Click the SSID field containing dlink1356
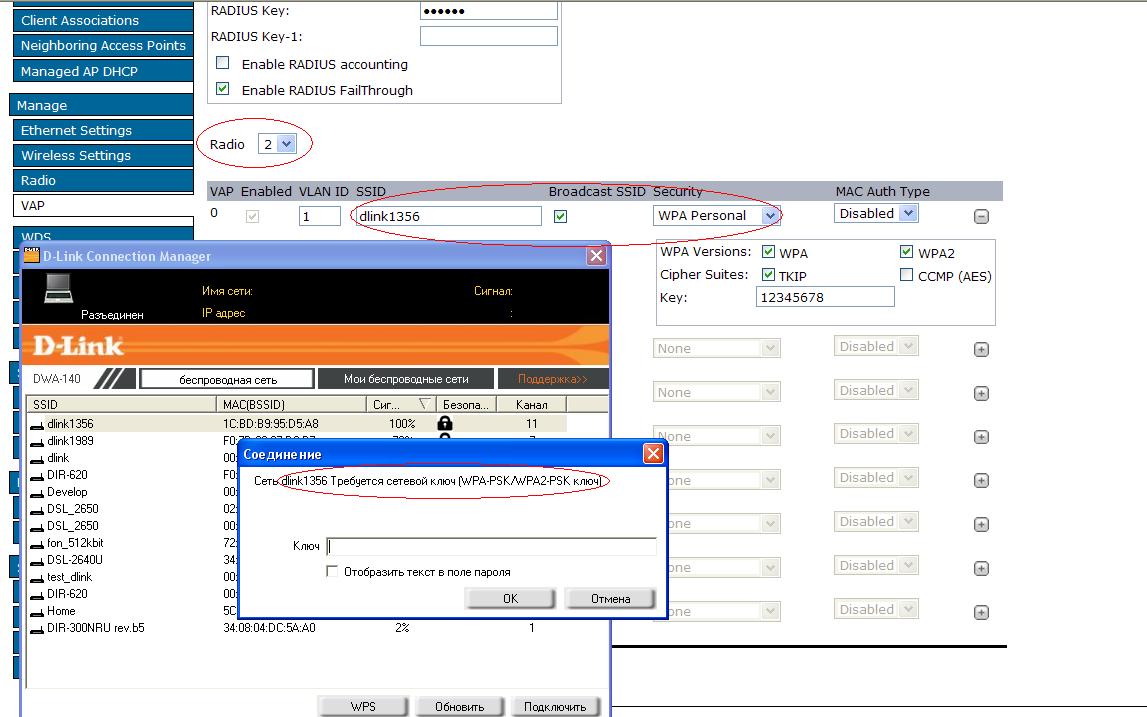1147x717 pixels. (x=447, y=216)
